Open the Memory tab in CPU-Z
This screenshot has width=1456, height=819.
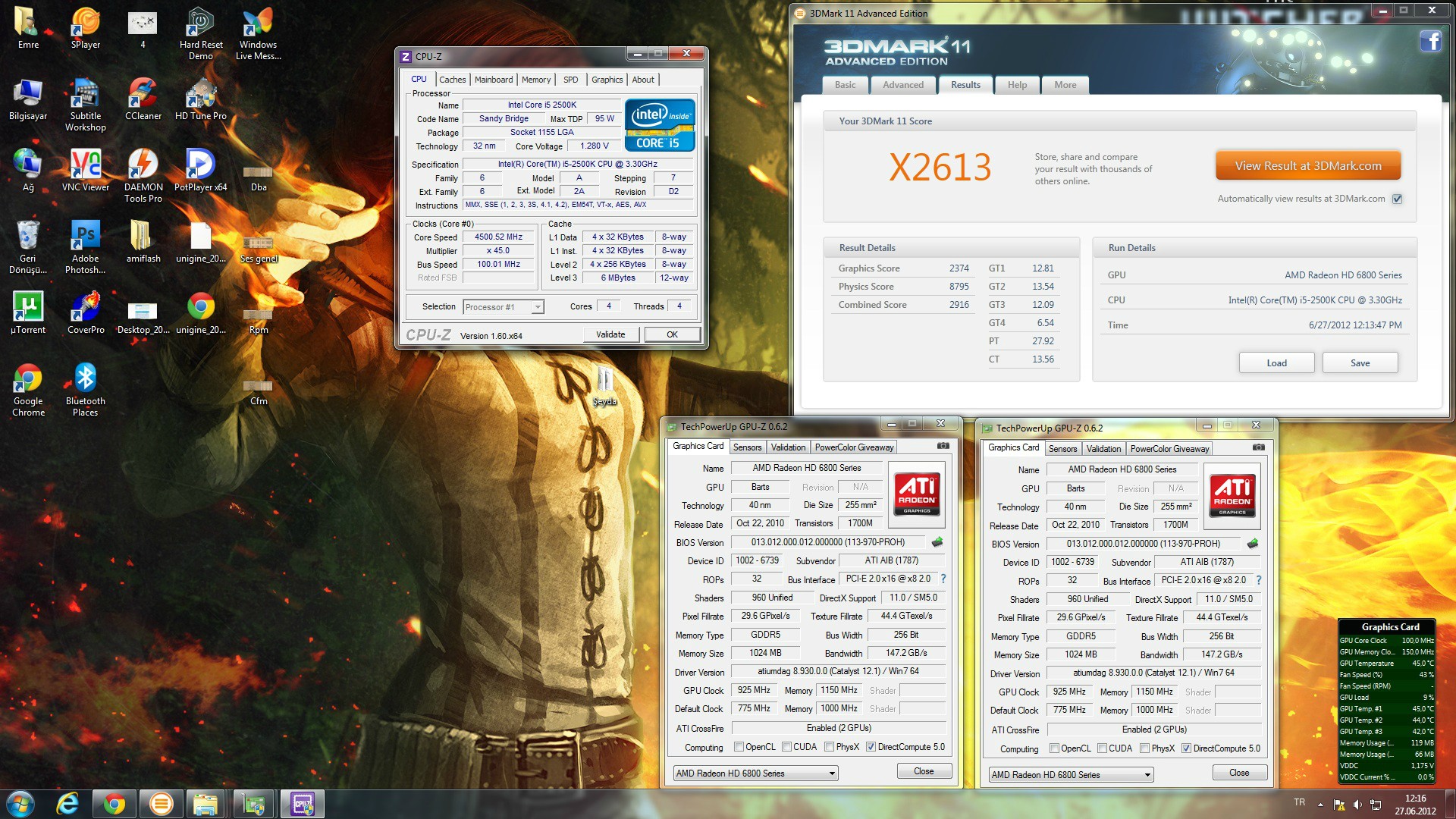(536, 80)
